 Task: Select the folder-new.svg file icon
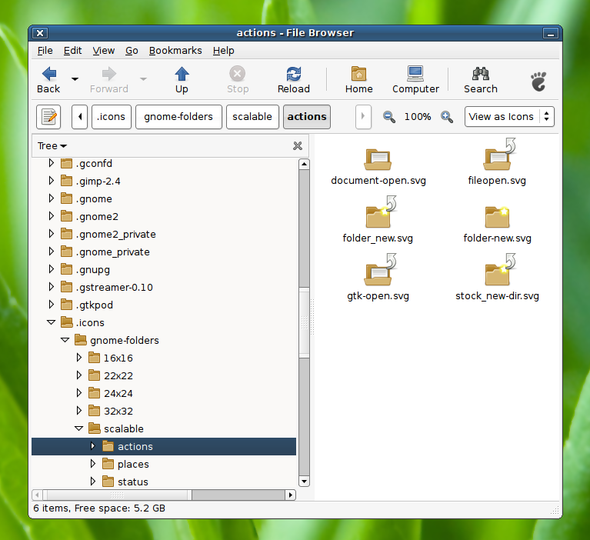click(497, 217)
